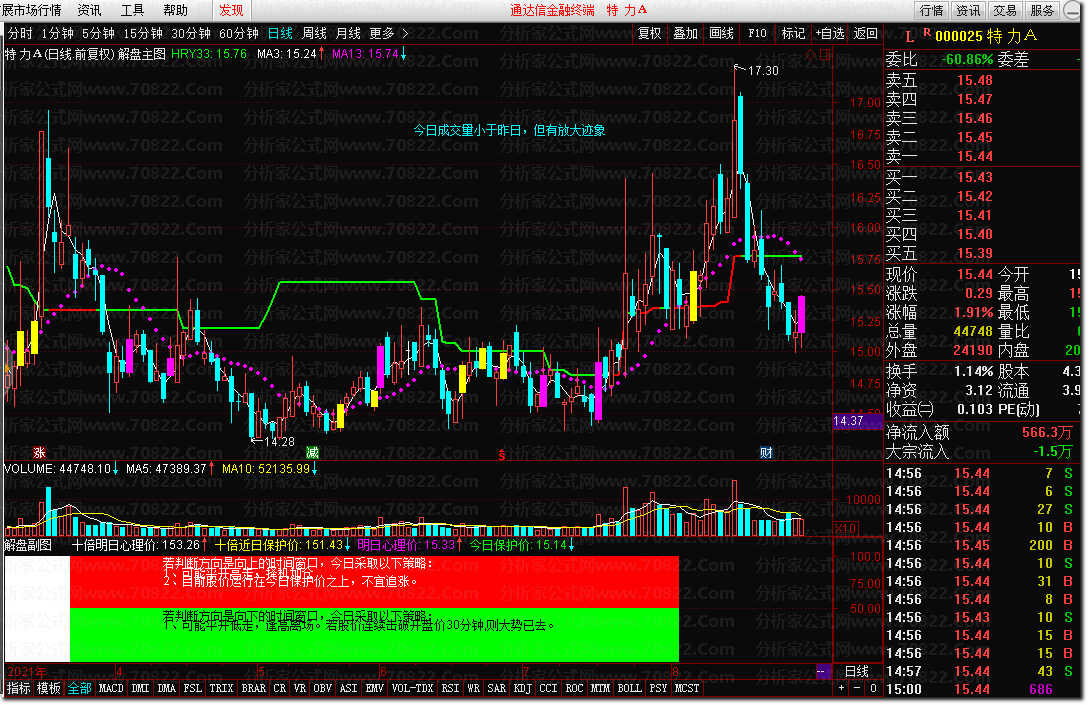The width and height of the screenshot is (1089, 705).
Task: Select VOL-TDX indicator tab
Action: (413, 688)
